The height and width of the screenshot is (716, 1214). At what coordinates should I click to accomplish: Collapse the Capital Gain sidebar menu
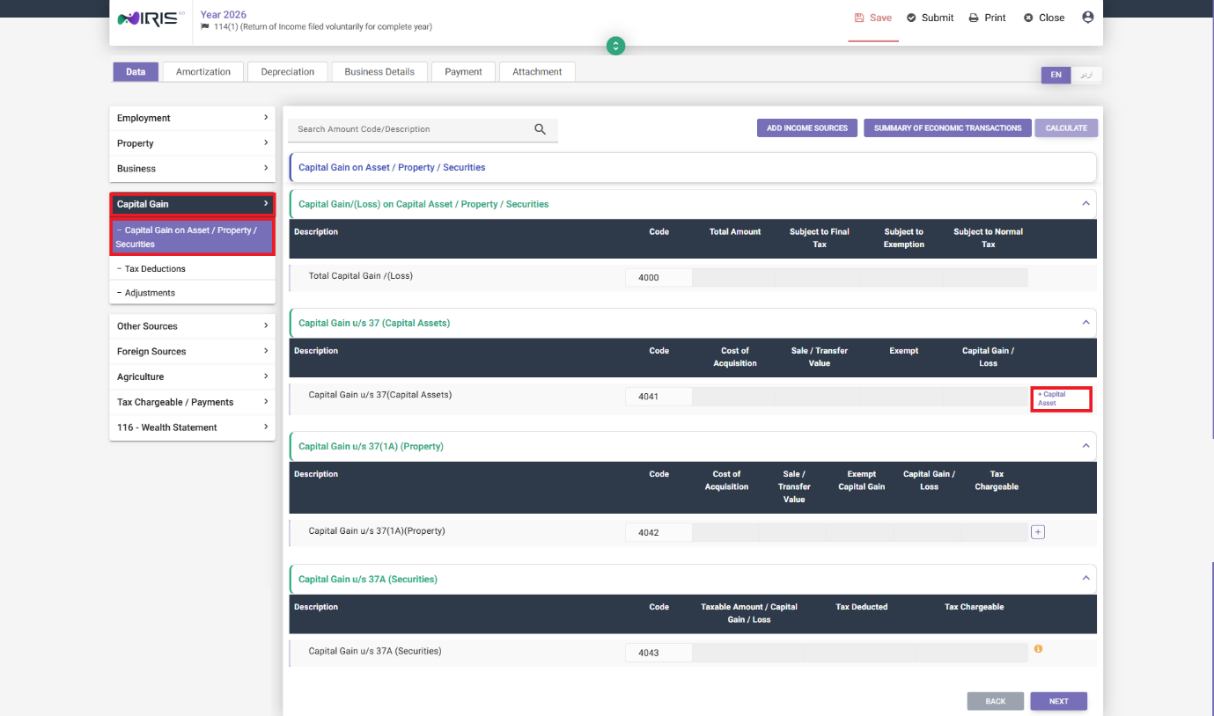[192, 204]
